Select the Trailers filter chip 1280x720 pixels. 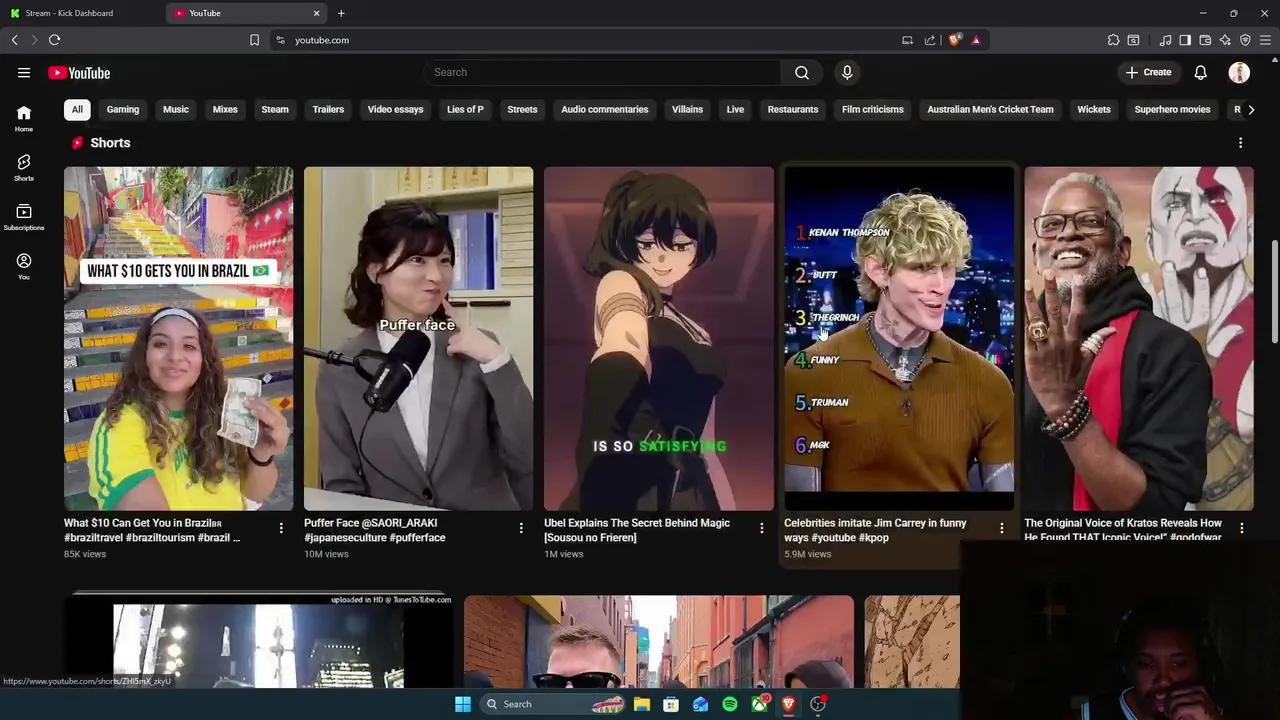point(328,109)
